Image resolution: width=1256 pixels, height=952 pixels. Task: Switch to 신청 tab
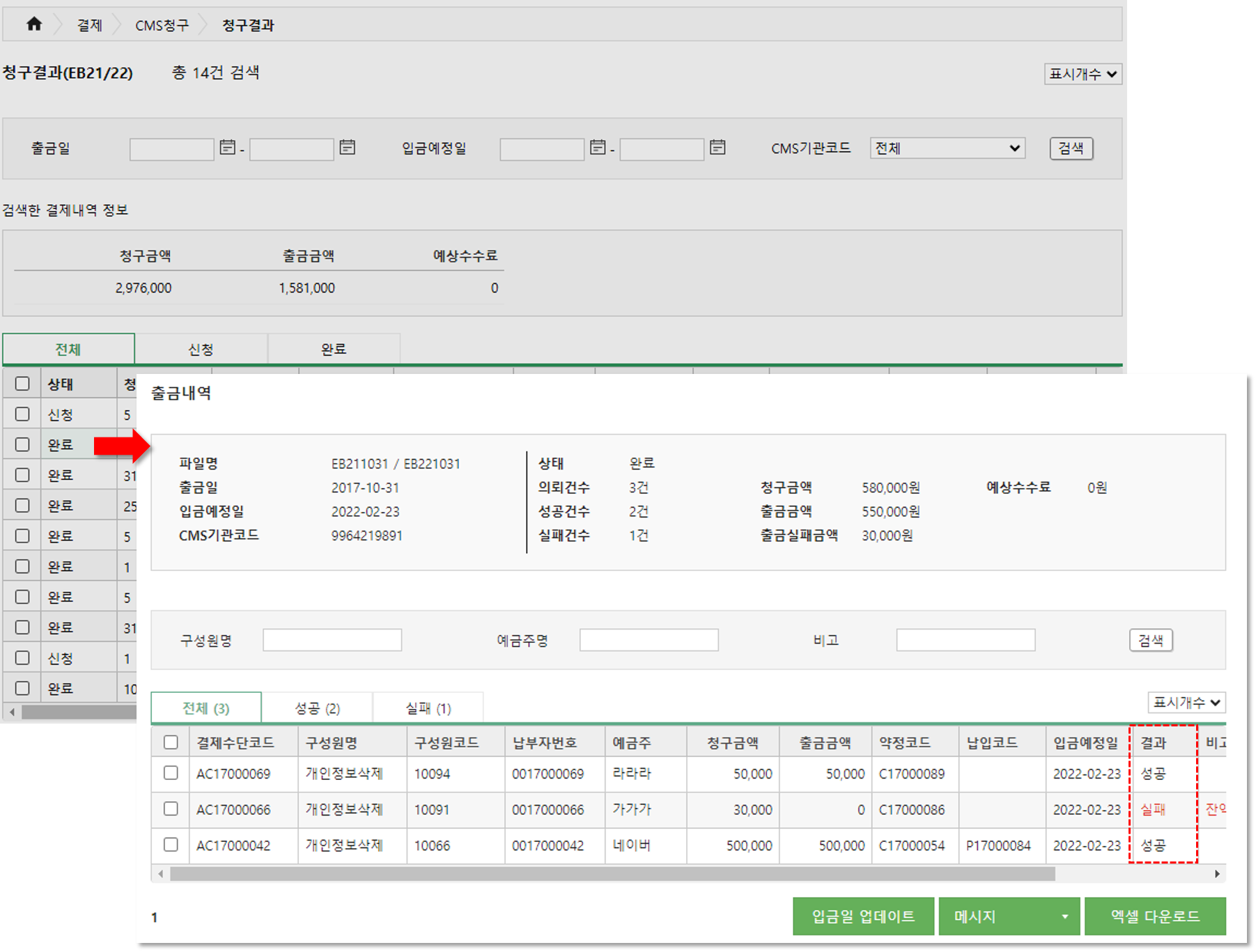(x=201, y=349)
